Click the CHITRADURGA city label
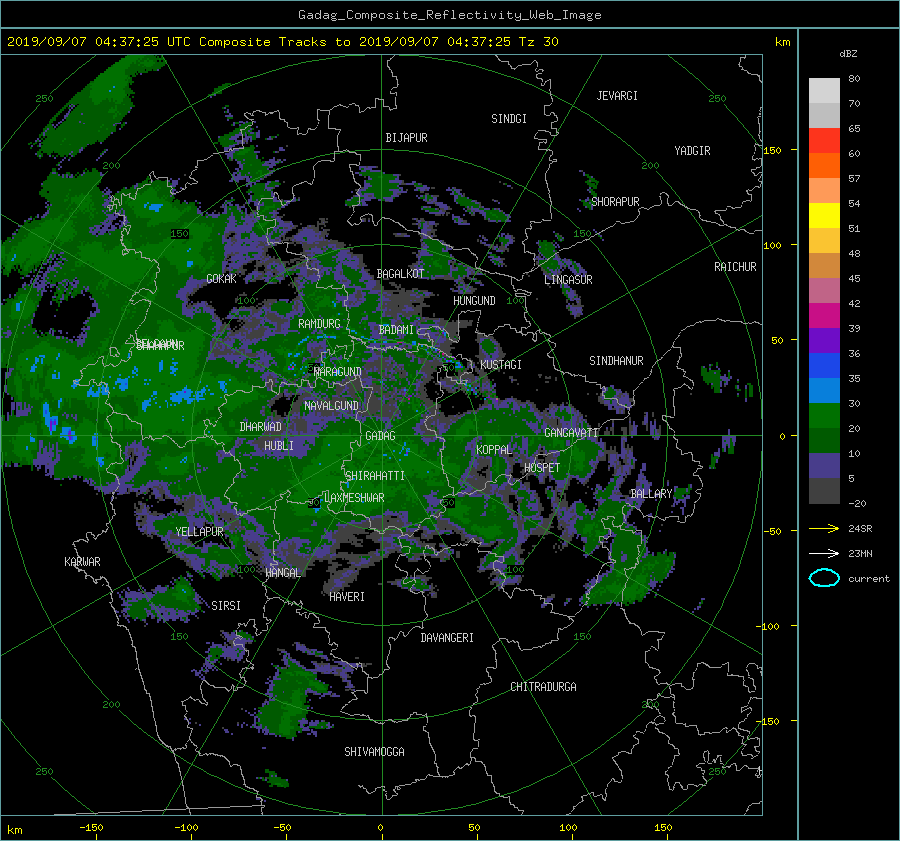The width and height of the screenshot is (900, 841). tap(544, 687)
